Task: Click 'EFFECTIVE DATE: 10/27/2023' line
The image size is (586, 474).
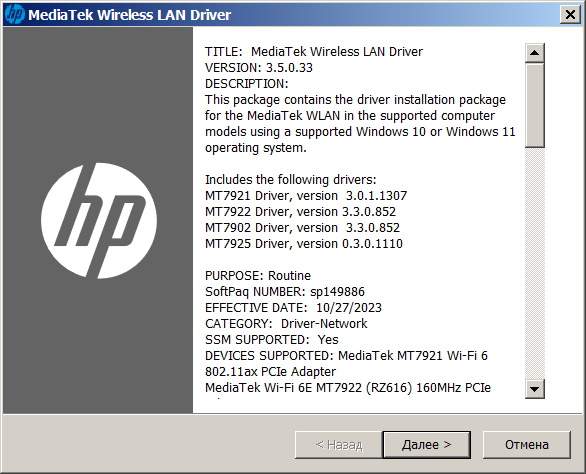Action: click(293, 308)
